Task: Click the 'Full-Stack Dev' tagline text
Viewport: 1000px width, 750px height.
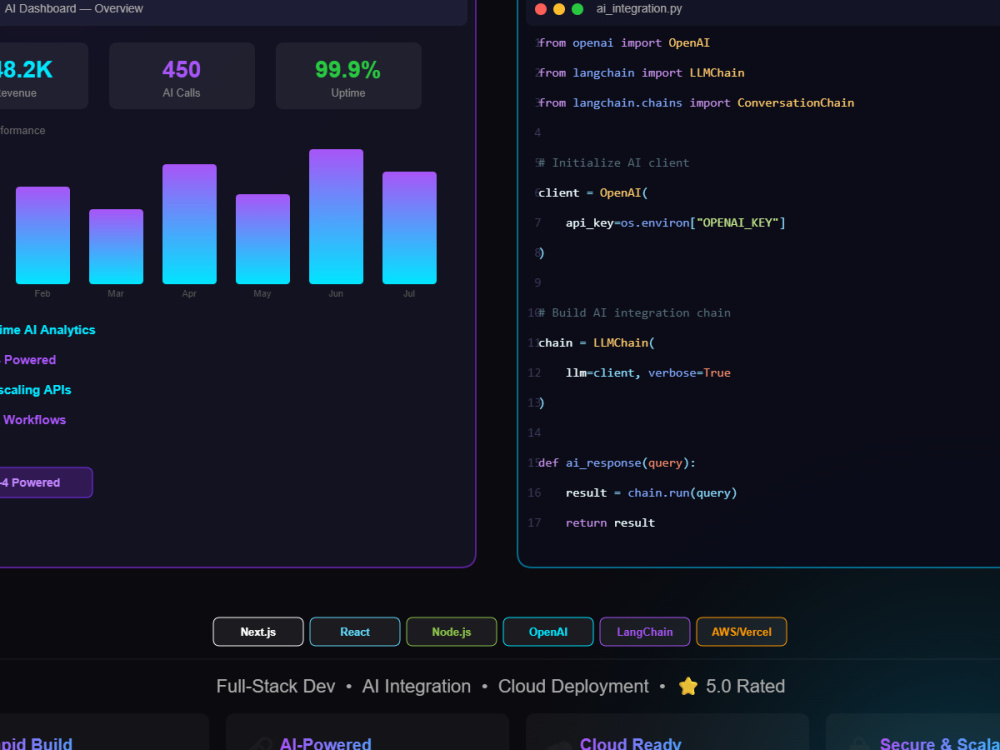Action: click(276, 686)
